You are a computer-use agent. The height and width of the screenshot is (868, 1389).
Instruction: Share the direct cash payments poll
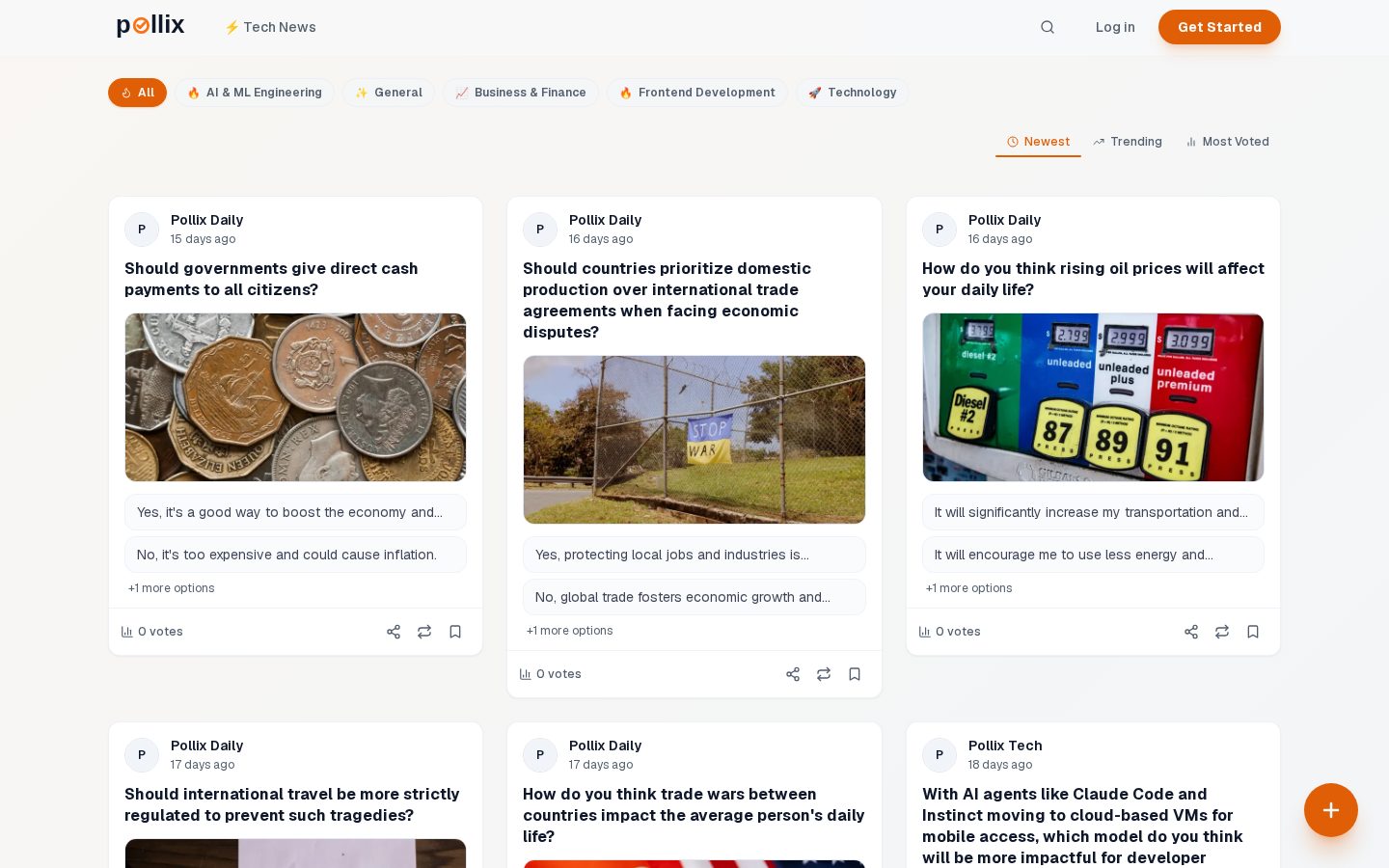click(x=394, y=632)
